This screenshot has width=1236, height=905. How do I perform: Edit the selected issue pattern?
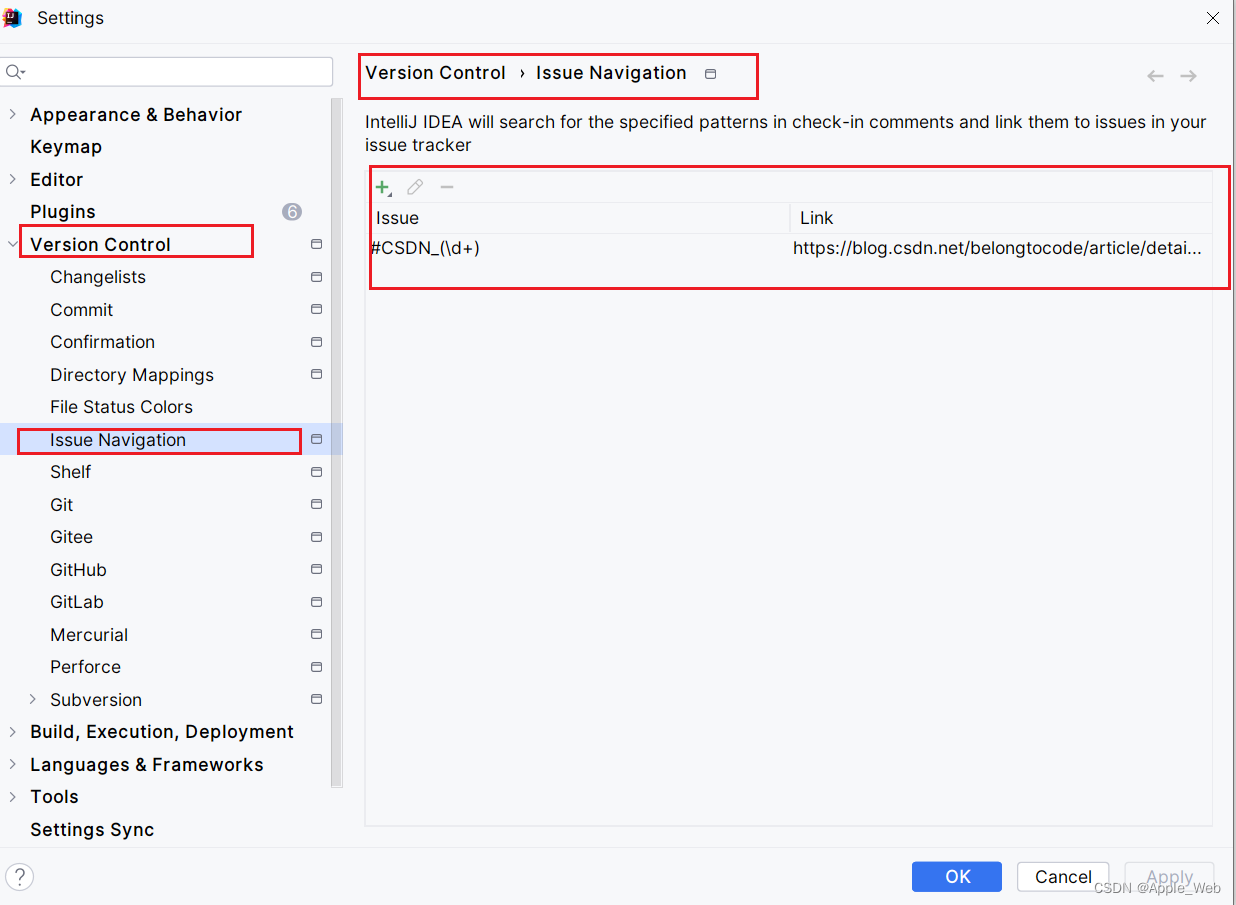tap(415, 187)
